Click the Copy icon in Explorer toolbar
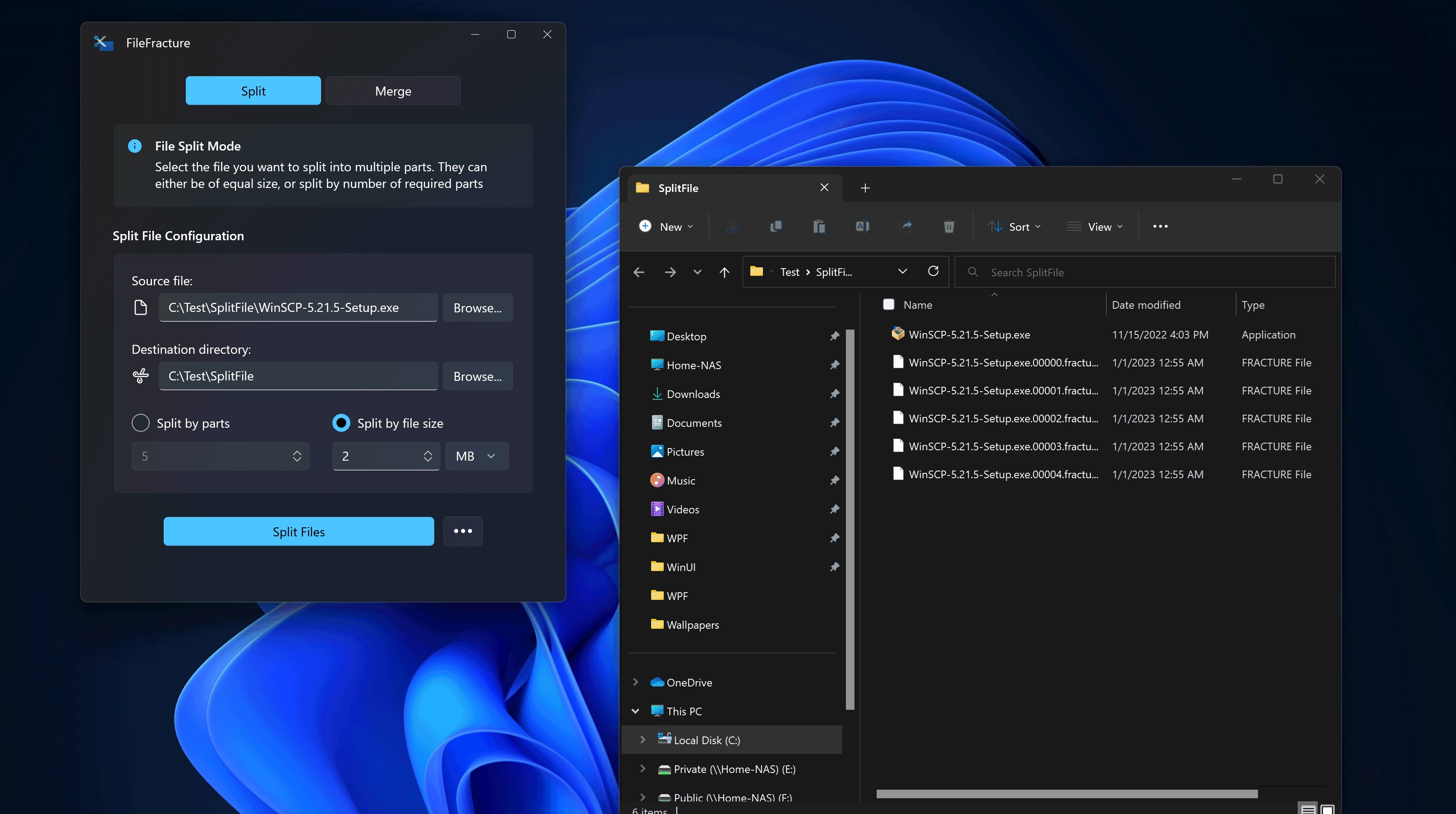The width and height of the screenshot is (1456, 814). coord(776,227)
